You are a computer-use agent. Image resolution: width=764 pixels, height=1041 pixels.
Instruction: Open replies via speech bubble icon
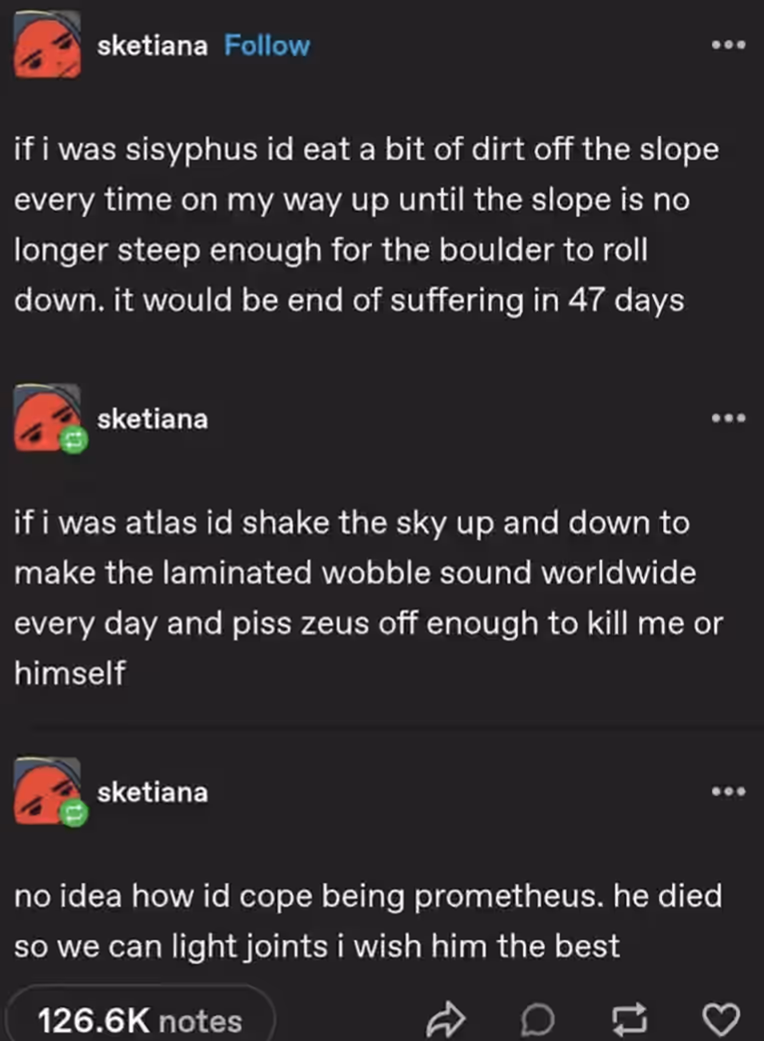pos(537,1019)
